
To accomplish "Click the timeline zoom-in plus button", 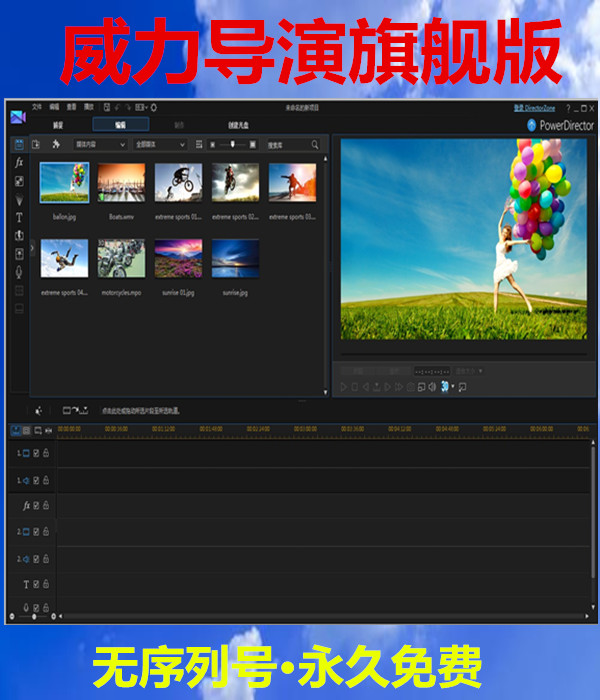I will coord(54,617).
